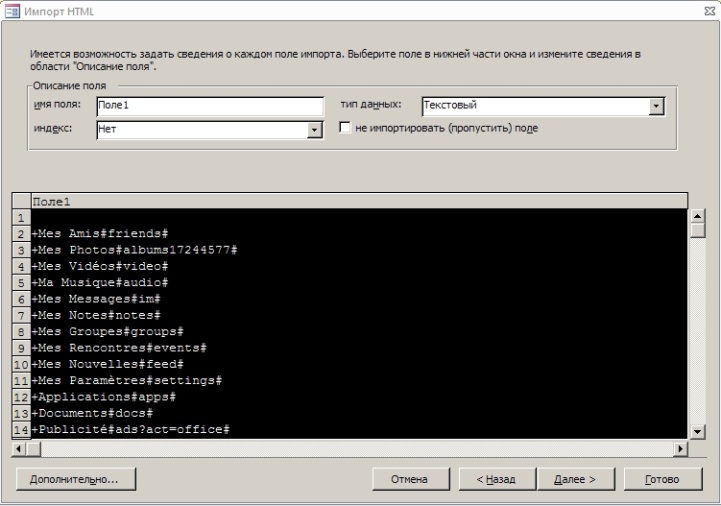Click the vertical scrollbar up arrow

tap(698, 215)
